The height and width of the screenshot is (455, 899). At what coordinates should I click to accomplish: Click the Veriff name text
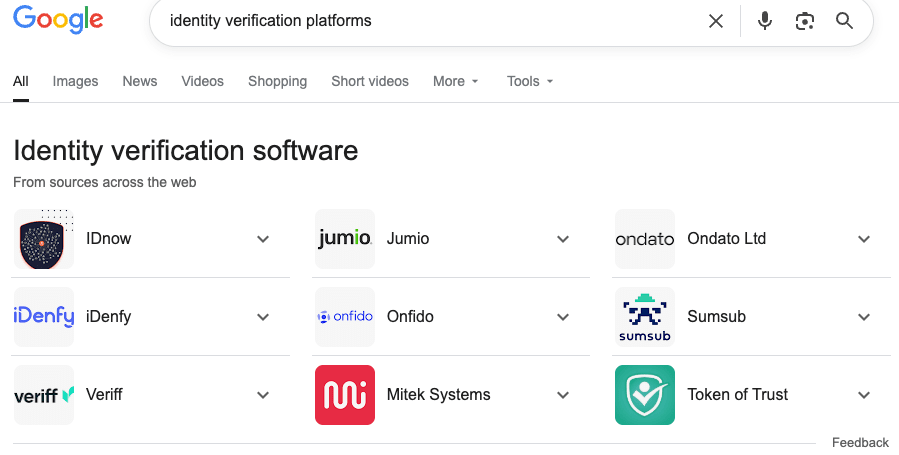click(104, 394)
